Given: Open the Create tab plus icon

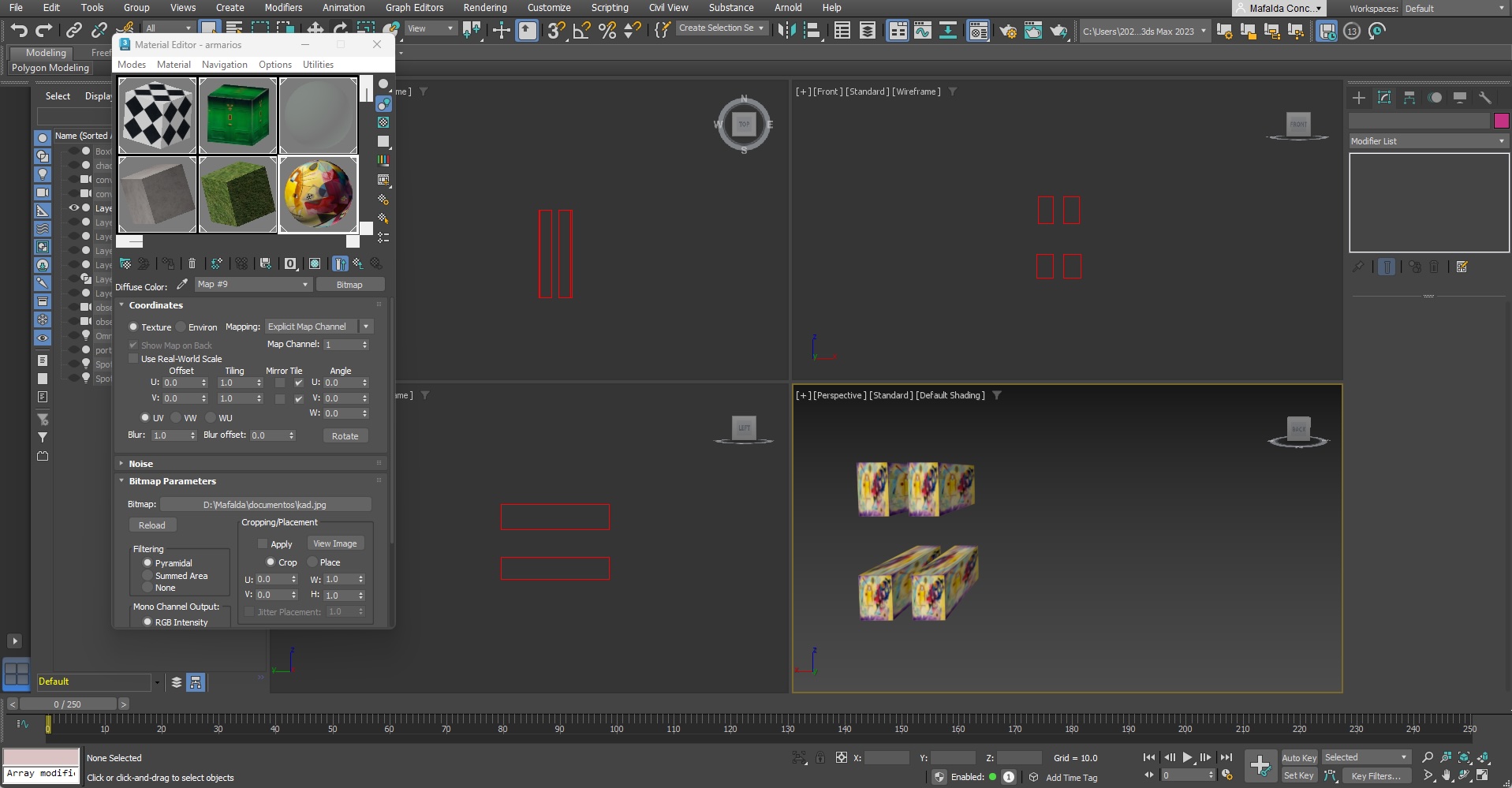Looking at the screenshot, I should [1358, 98].
